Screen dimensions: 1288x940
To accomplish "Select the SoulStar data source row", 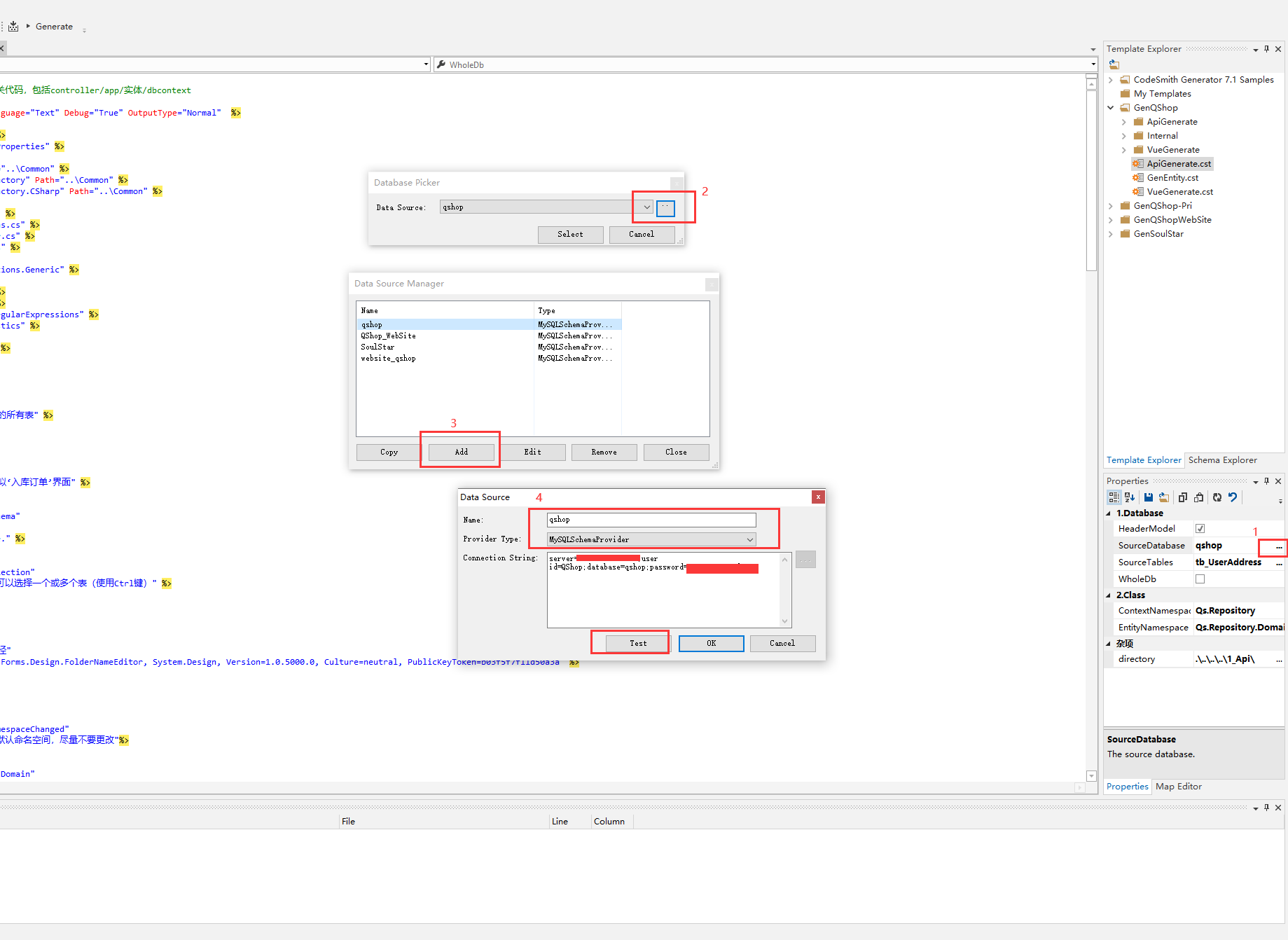I will [489, 347].
